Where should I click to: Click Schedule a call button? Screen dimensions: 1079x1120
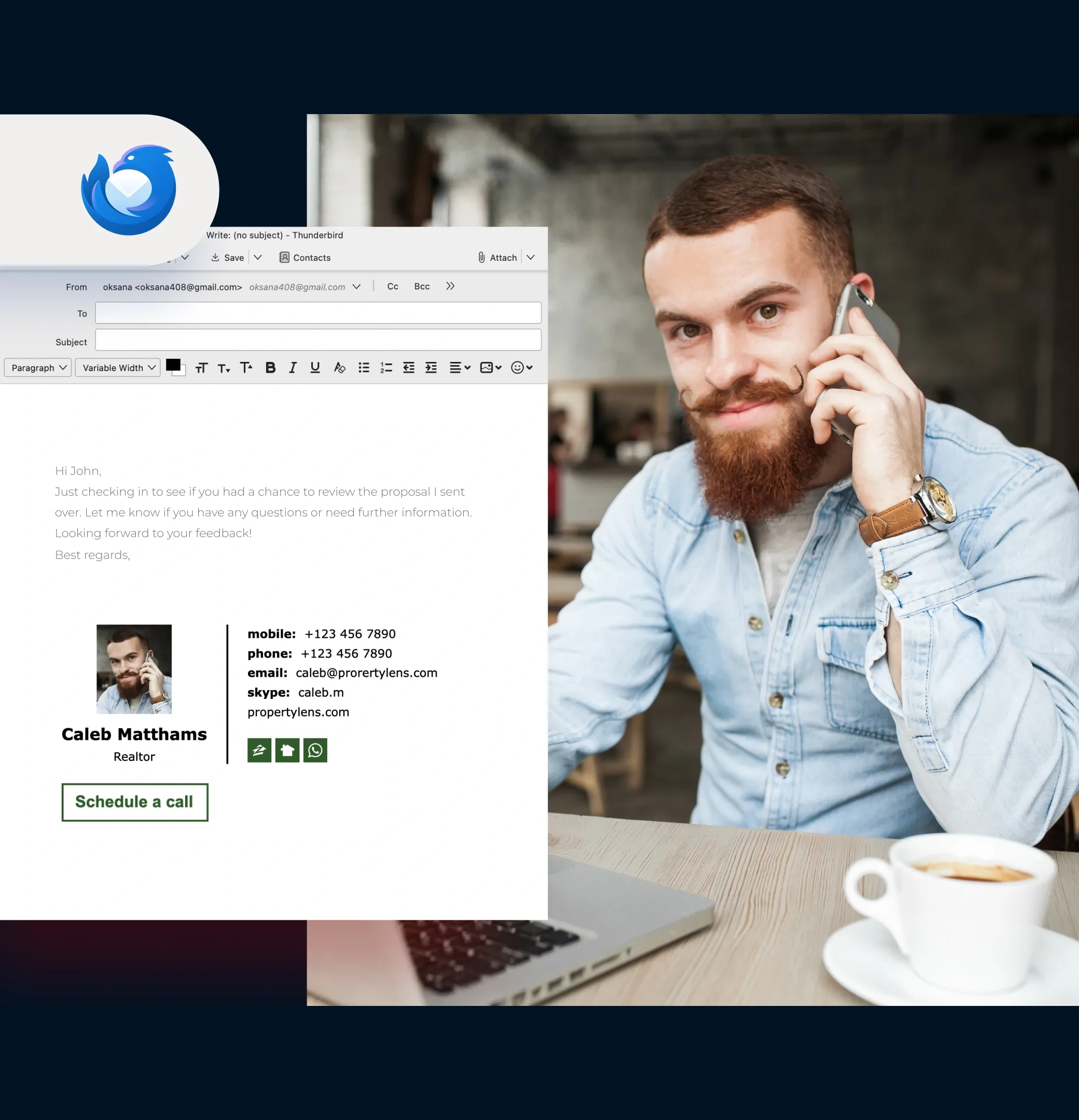tap(134, 801)
